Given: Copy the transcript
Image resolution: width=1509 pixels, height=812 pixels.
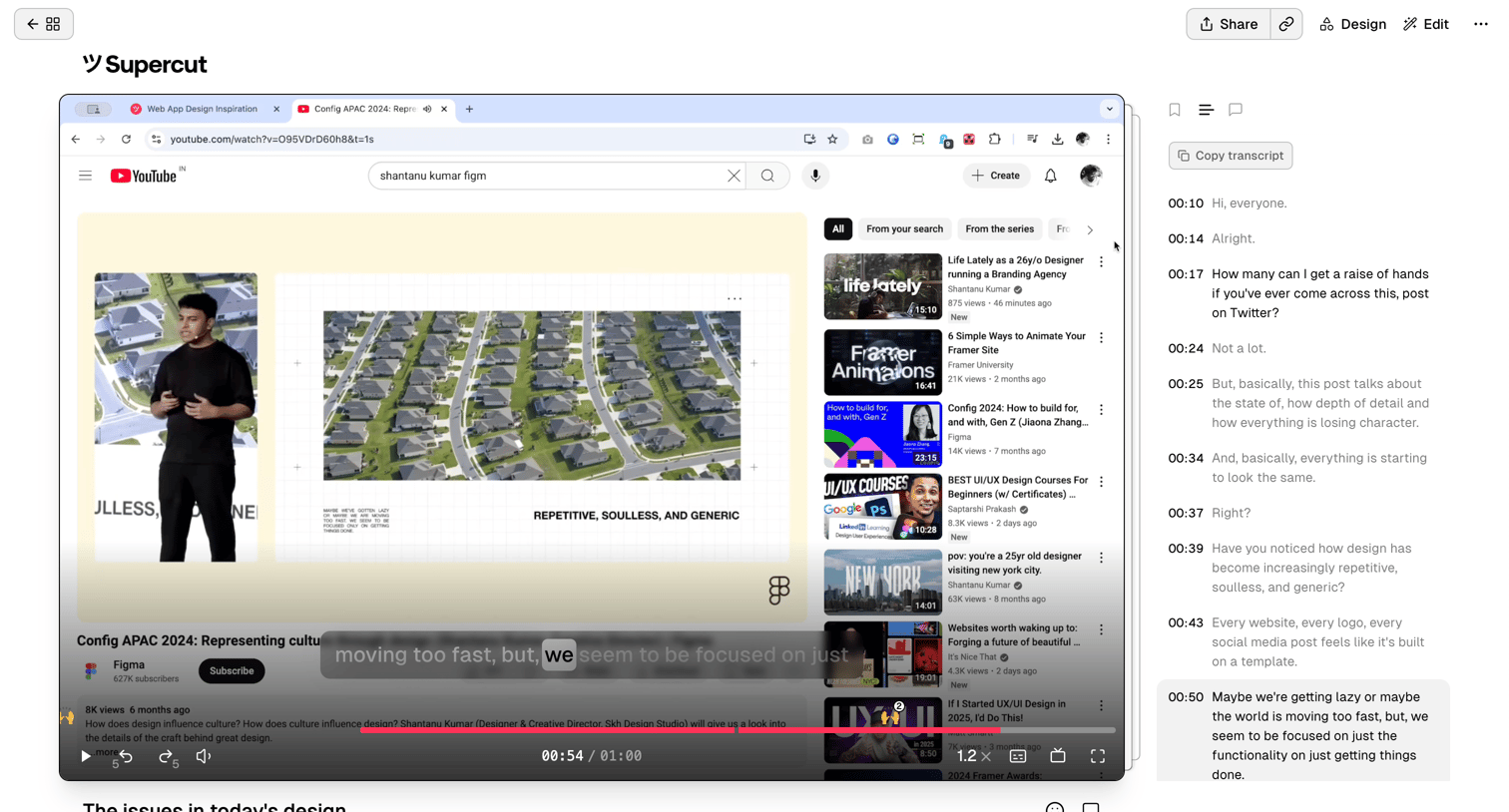Looking at the screenshot, I should [1231, 156].
